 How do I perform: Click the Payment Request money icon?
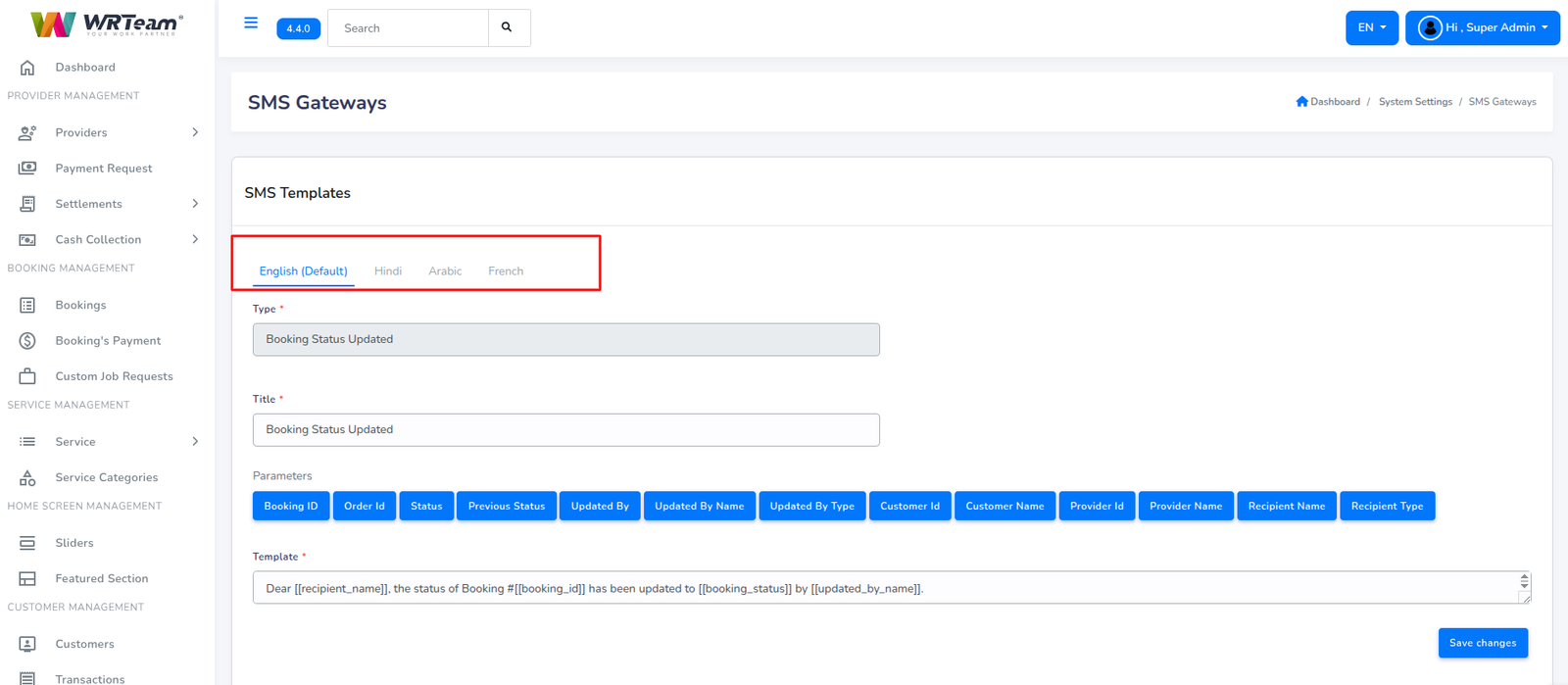27,168
